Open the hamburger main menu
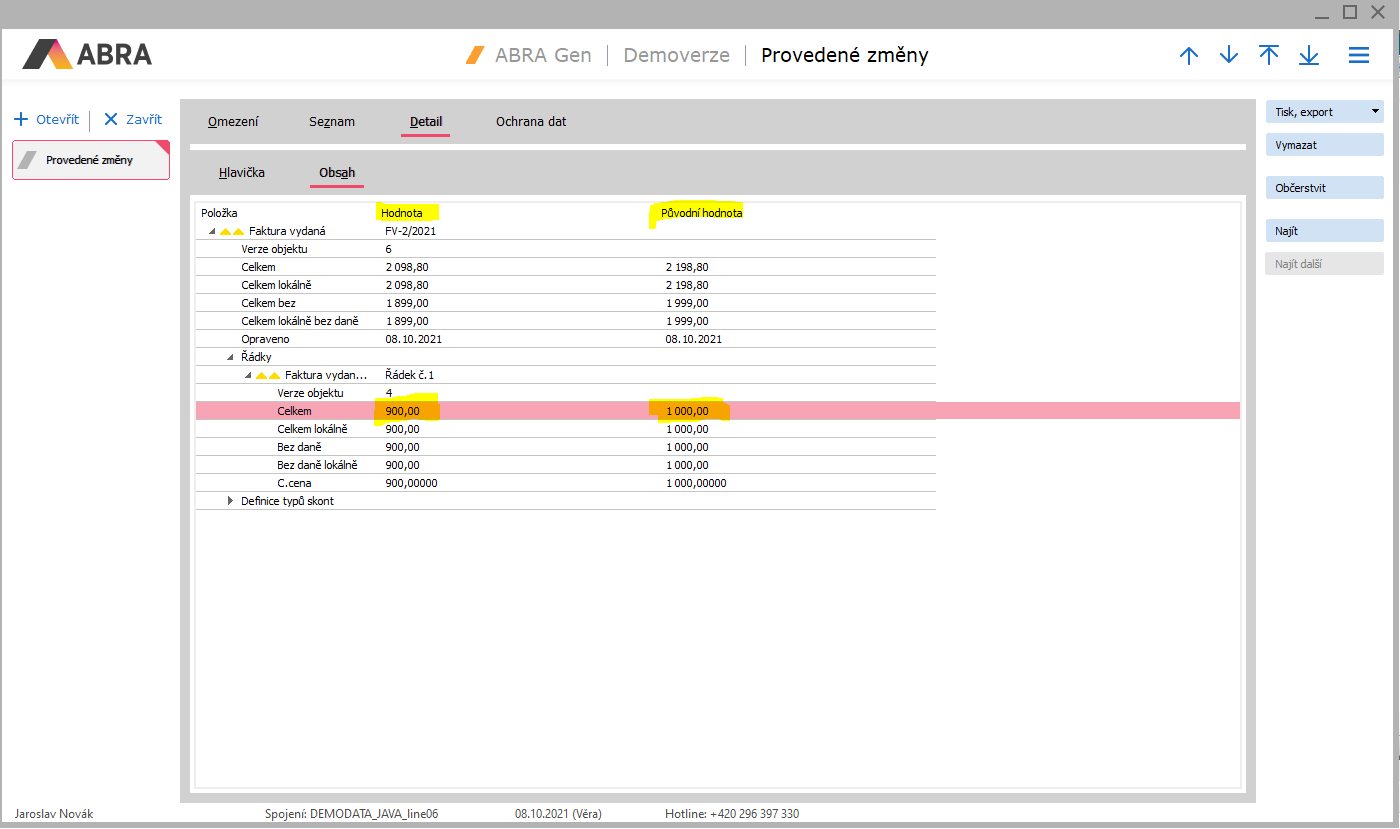1400x829 pixels. pos(1358,56)
